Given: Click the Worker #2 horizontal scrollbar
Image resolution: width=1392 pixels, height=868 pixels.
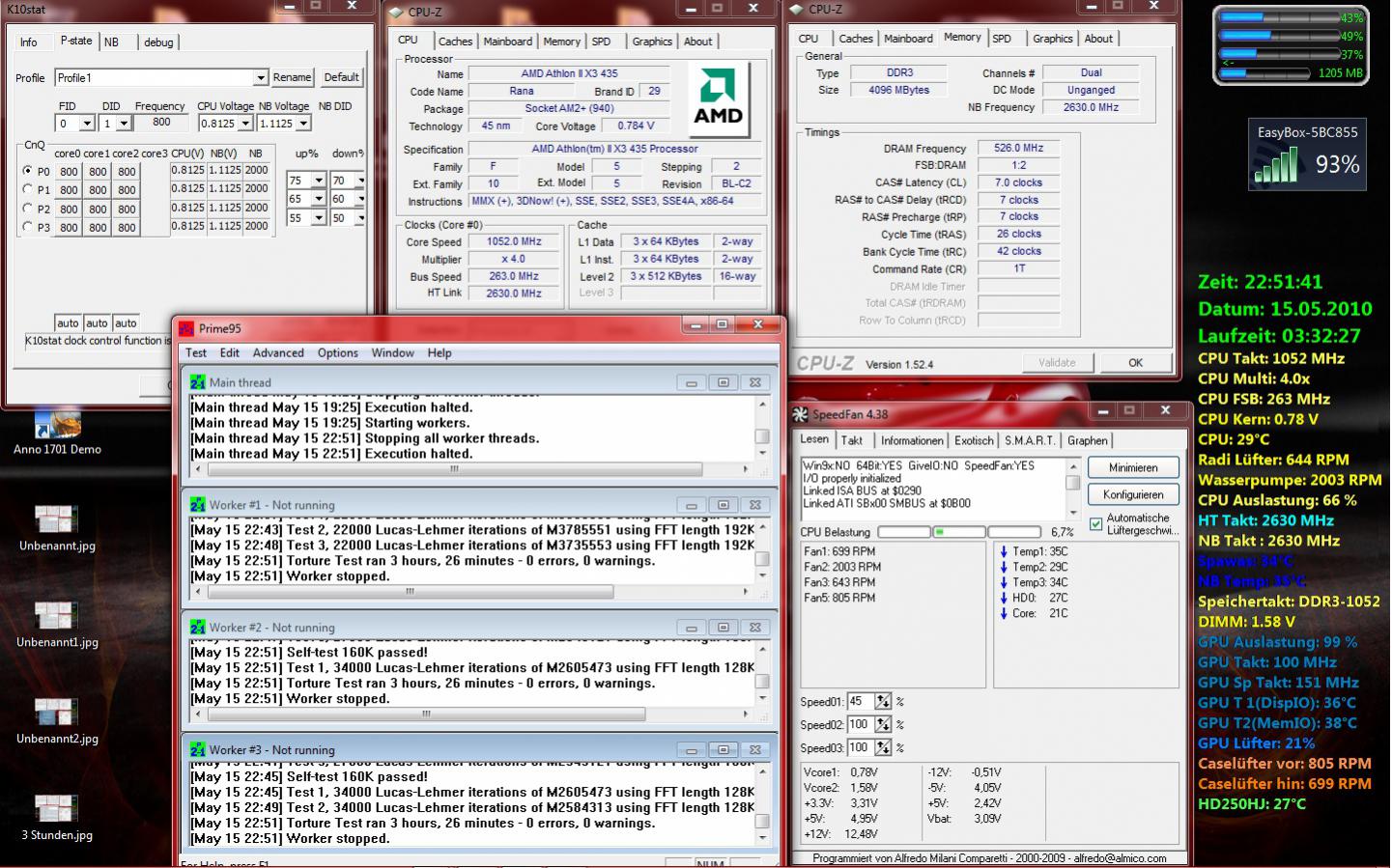Looking at the screenshot, I should (471, 714).
